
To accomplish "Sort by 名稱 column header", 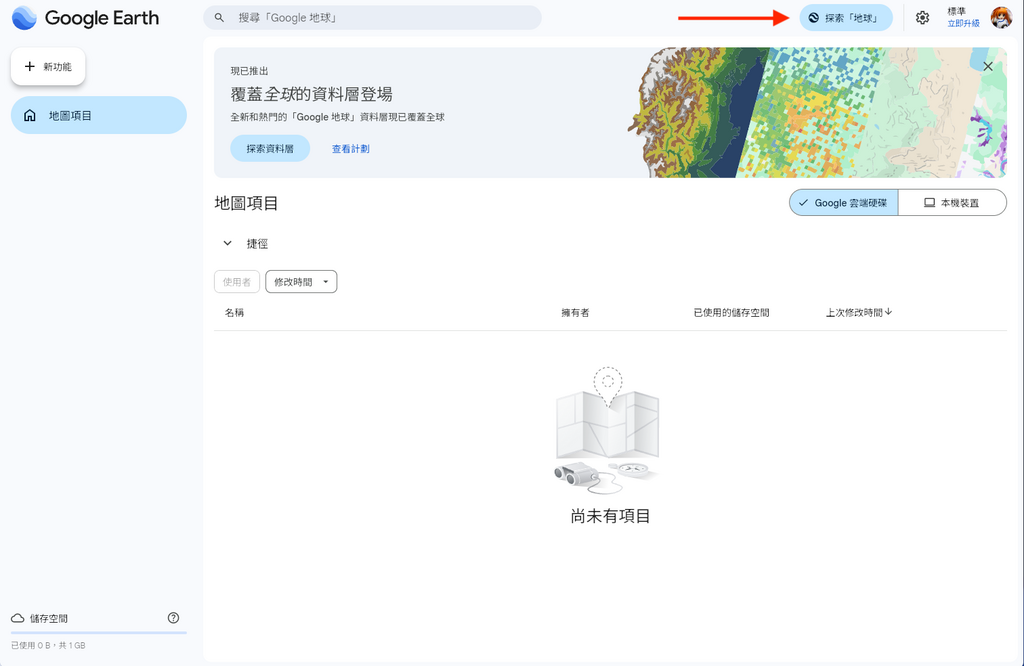I will click(x=234, y=313).
